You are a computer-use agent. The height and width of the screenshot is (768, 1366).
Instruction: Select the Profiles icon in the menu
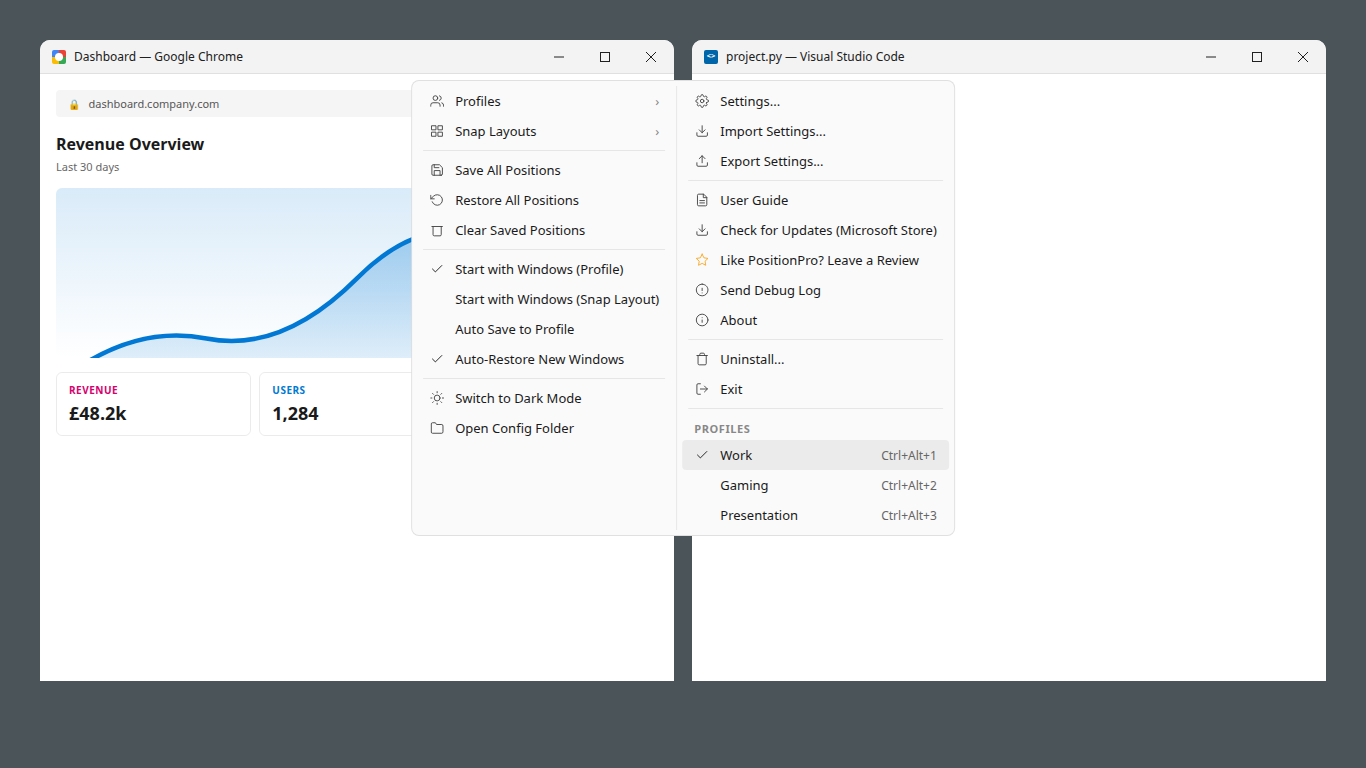click(x=436, y=101)
